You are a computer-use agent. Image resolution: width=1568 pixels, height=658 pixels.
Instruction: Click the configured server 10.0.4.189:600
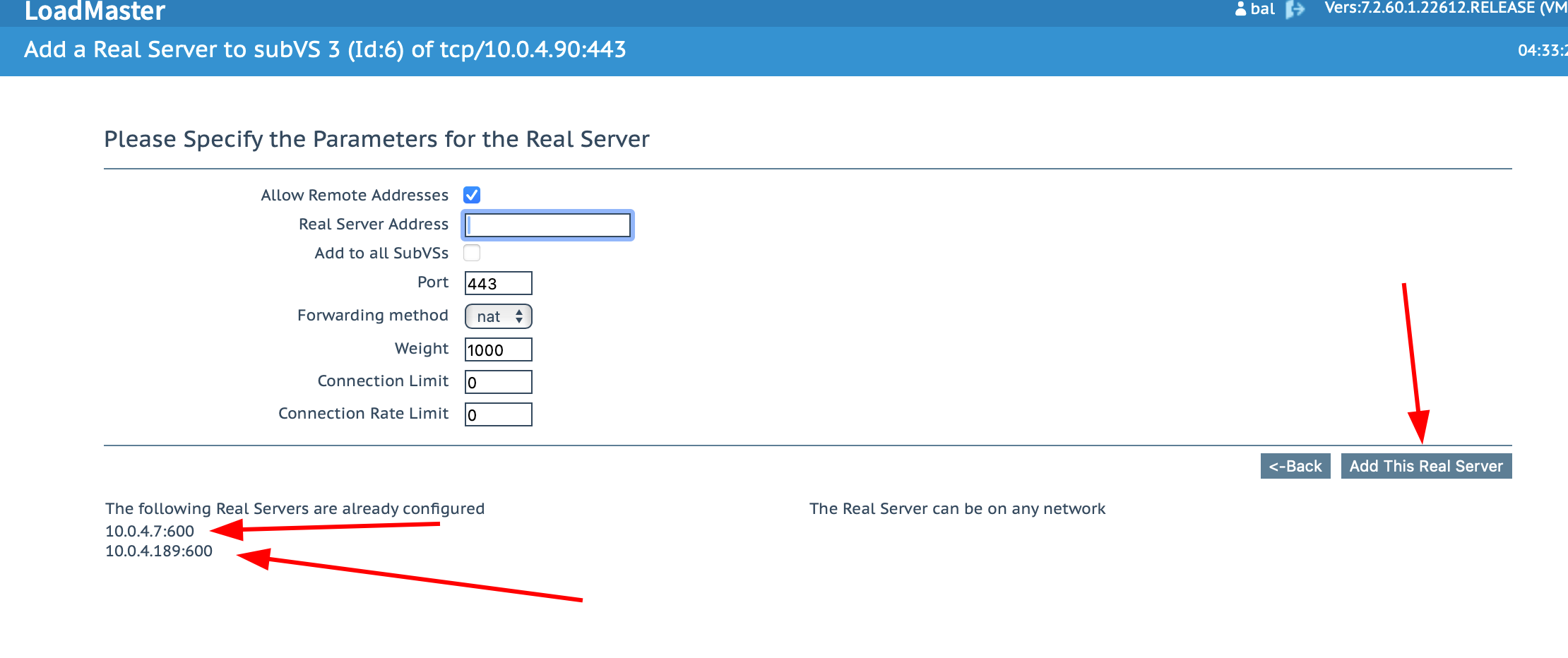pos(159,551)
